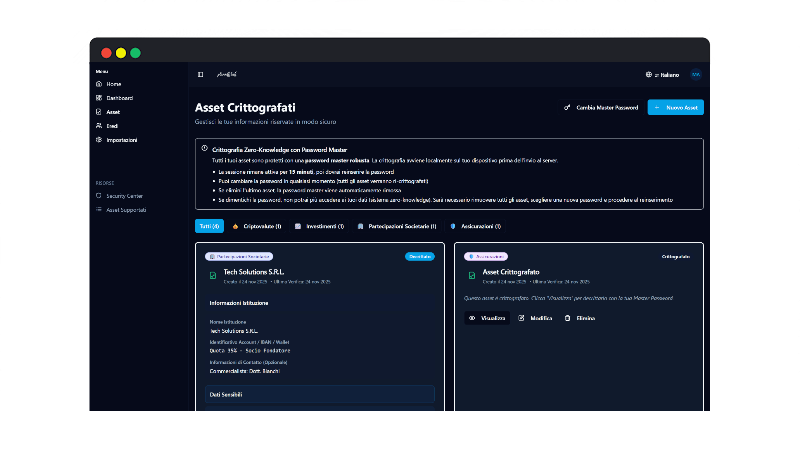
Task: Open Security Center link
Action: tap(124, 196)
